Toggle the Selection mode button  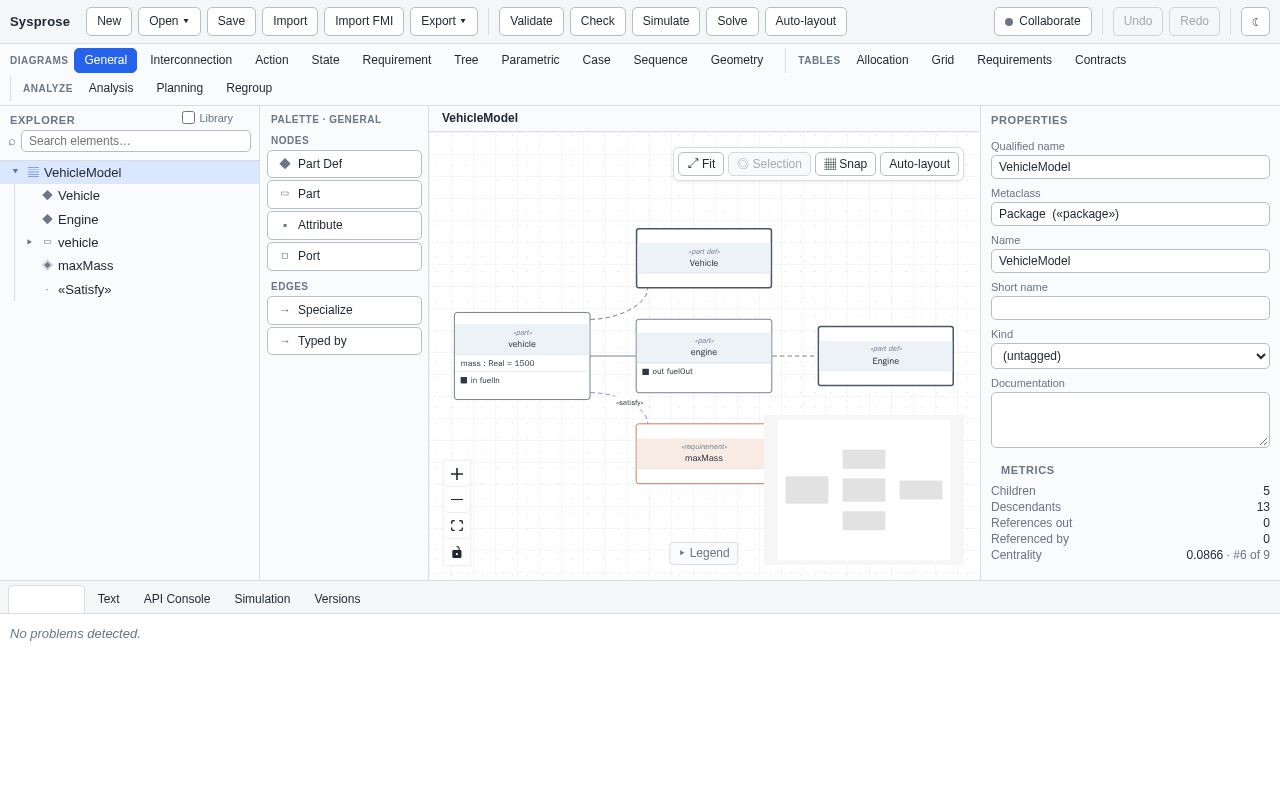(x=769, y=164)
